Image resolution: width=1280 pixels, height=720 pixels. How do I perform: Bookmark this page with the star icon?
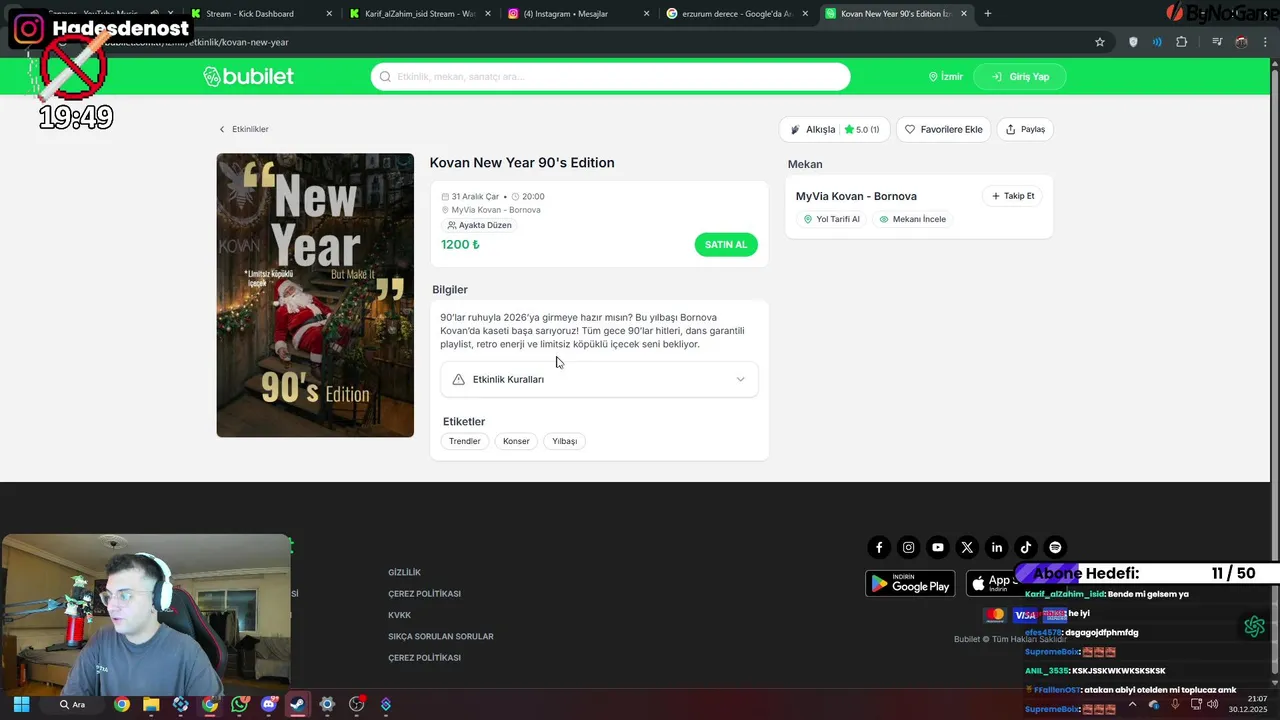[x=1100, y=42]
